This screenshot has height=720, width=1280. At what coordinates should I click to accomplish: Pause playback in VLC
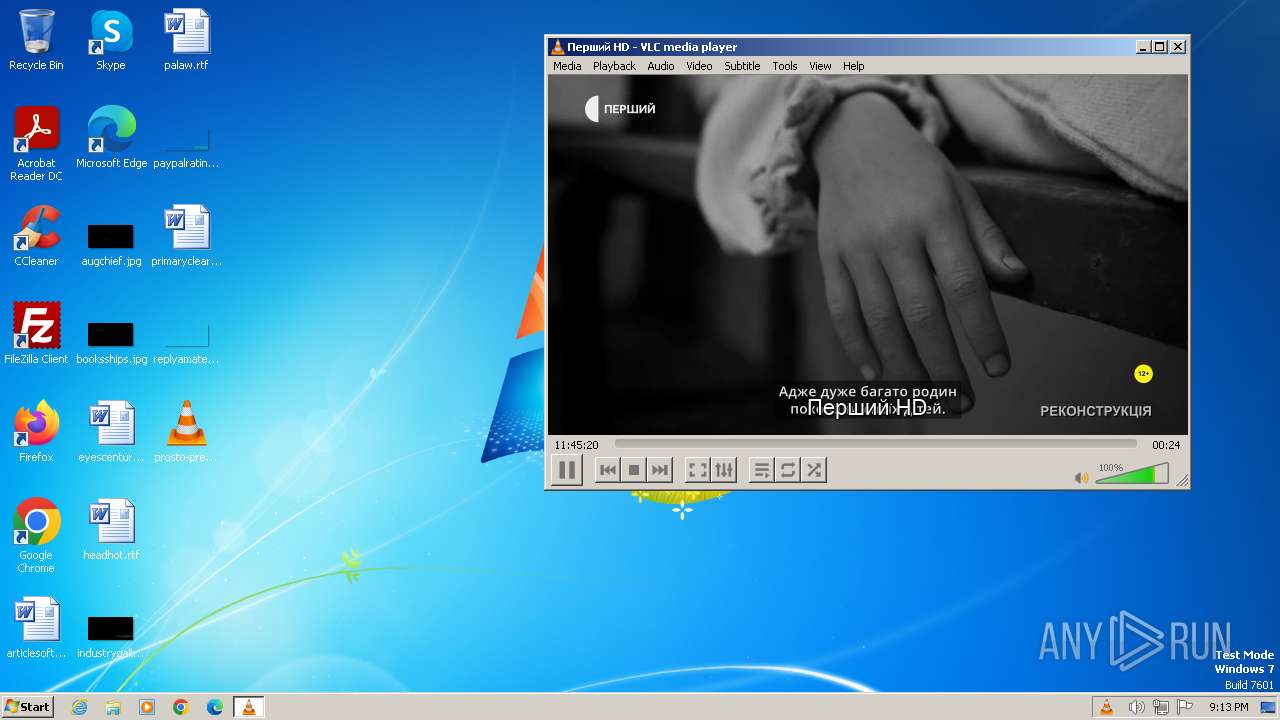click(x=566, y=469)
